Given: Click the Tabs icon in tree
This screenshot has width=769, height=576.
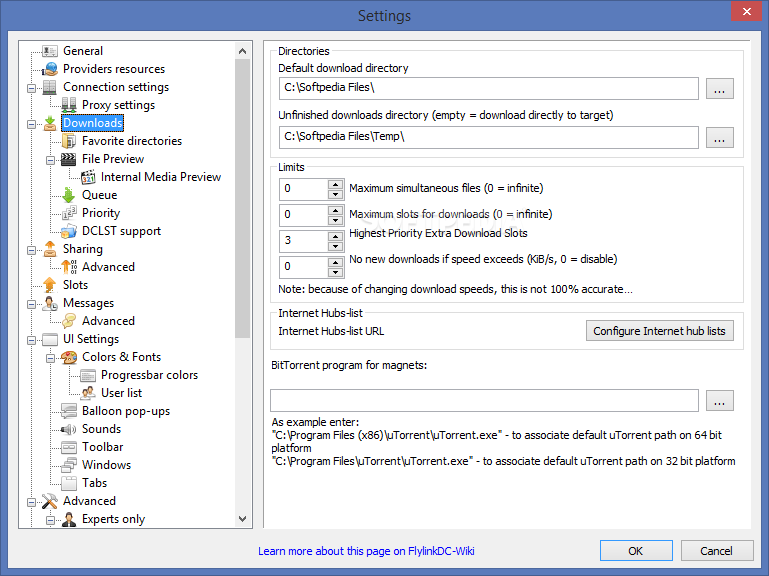Looking at the screenshot, I should tap(69, 483).
